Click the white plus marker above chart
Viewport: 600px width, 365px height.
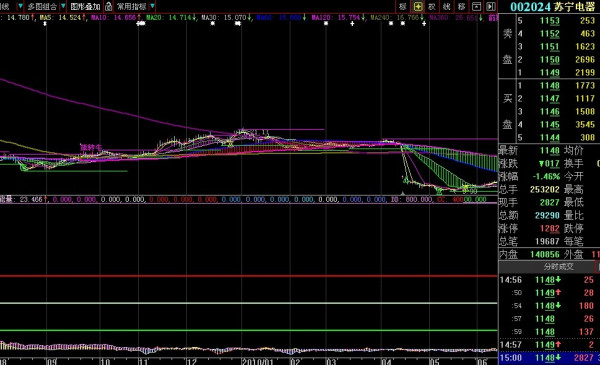pyautogui.click(x=352, y=24)
